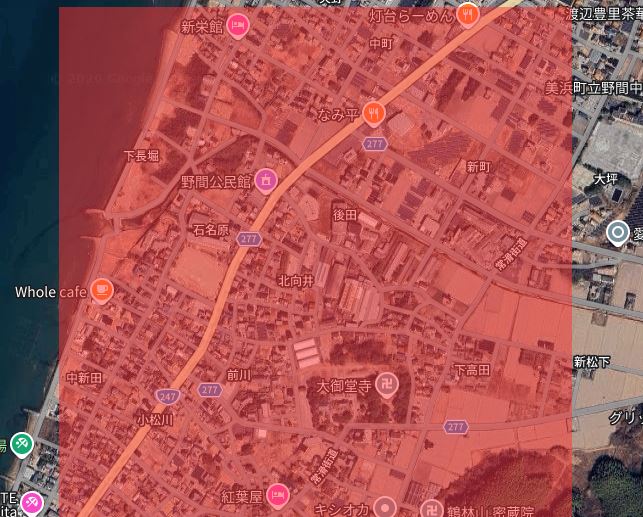Viewport: 643px width, 517px height.
Task: Select route 277 shield near 下高田
Action: (455, 427)
